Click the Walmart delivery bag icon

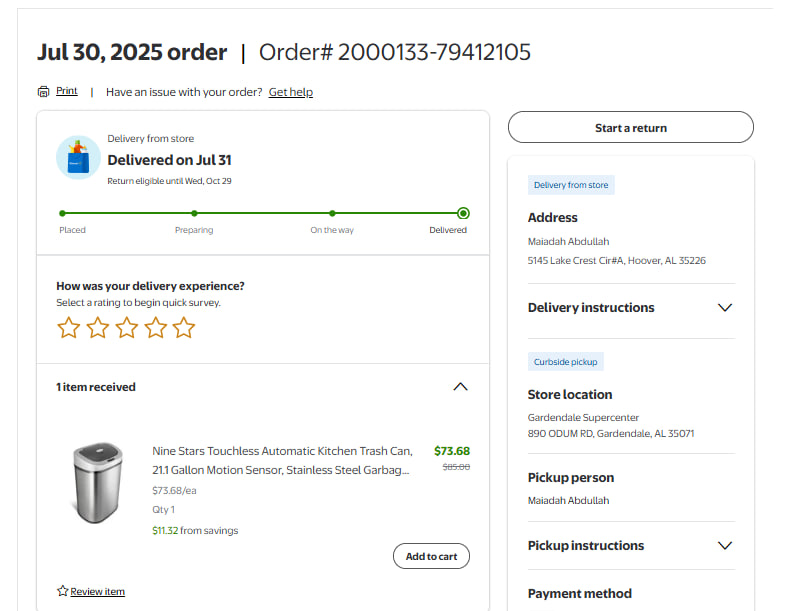tap(78, 158)
